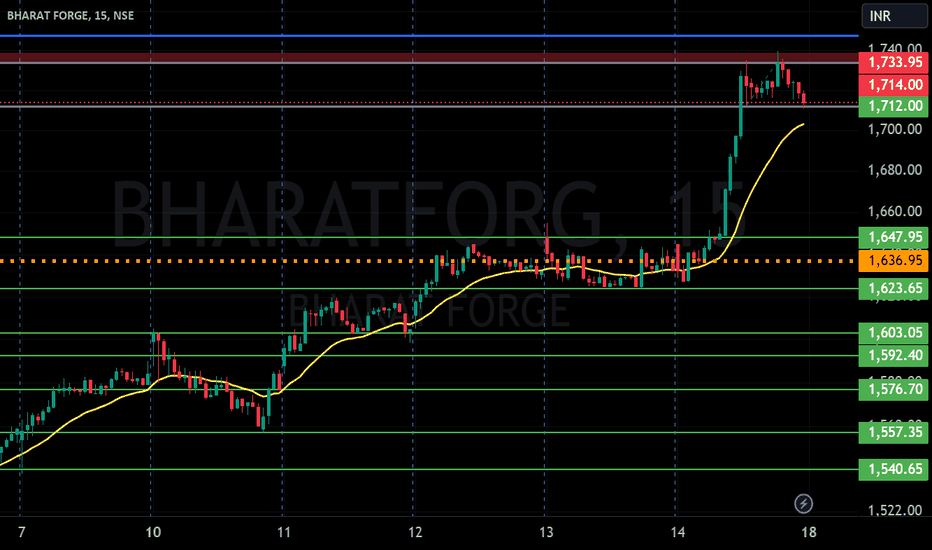Click the 1,522.00 price axis value
The height and width of the screenshot is (550, 932).
(895, 510)
